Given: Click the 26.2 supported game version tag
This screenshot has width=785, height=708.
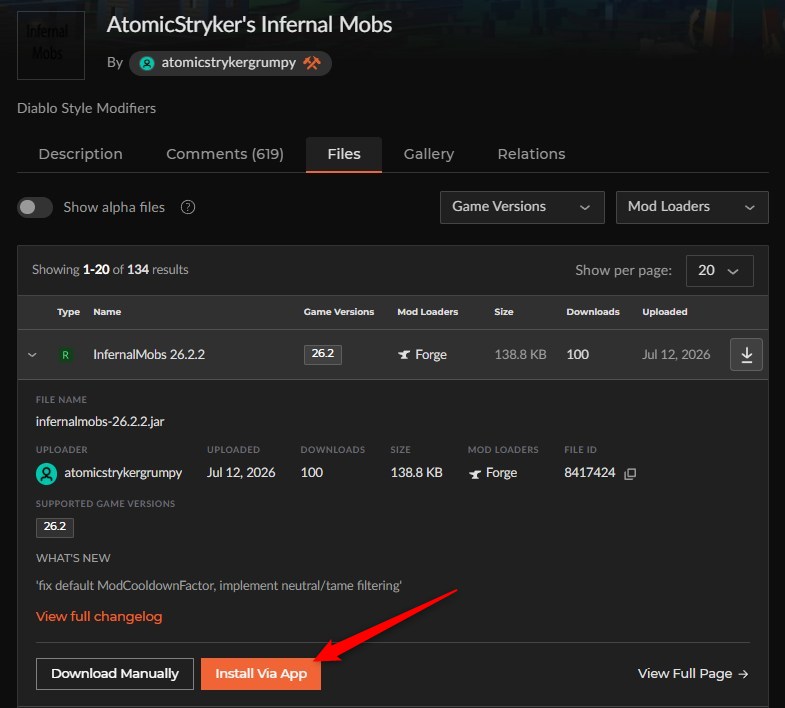Looking at the screenshot, I should [55, 527].
